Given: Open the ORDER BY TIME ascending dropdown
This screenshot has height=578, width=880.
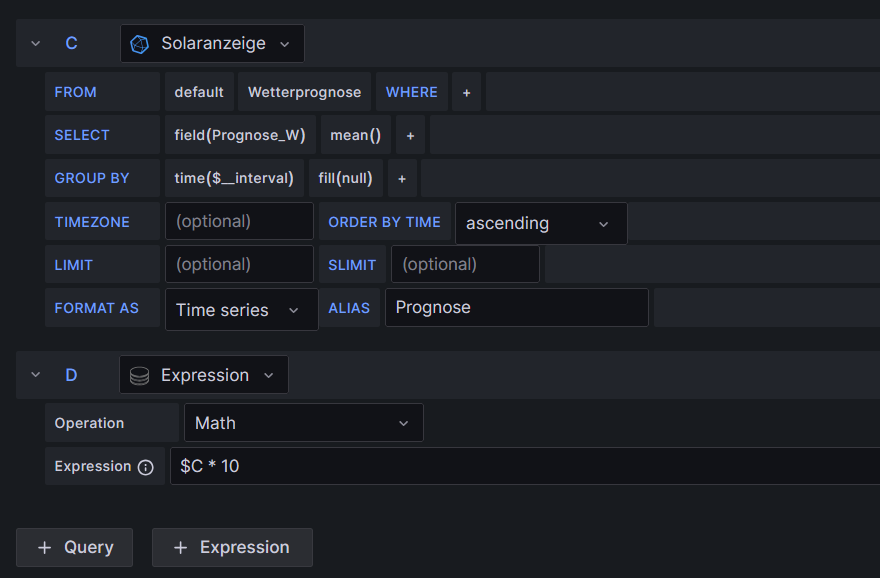Looking at the screenshot, I should click(x=540, y=223).
